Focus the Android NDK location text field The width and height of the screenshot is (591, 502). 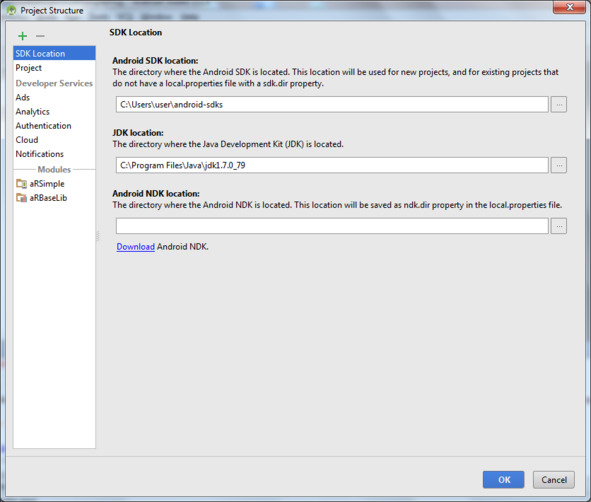click(332, 226)
